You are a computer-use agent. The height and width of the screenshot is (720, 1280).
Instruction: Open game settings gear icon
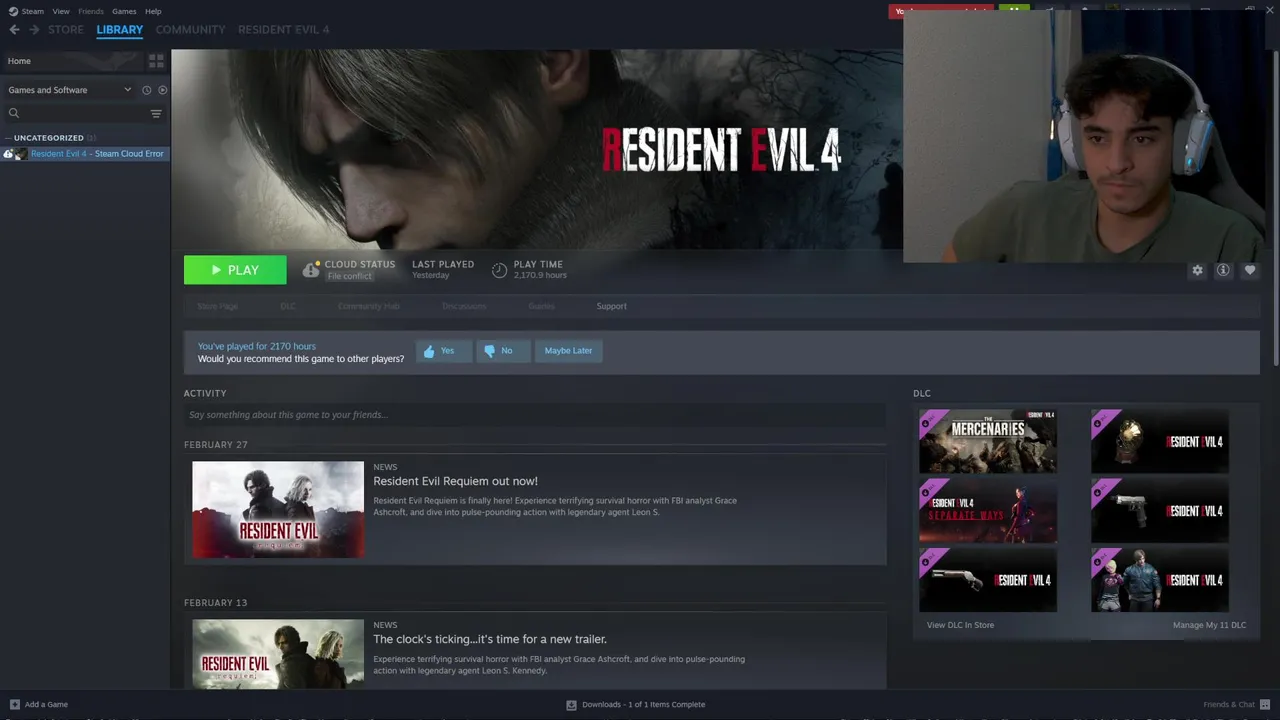[1197, 270]
